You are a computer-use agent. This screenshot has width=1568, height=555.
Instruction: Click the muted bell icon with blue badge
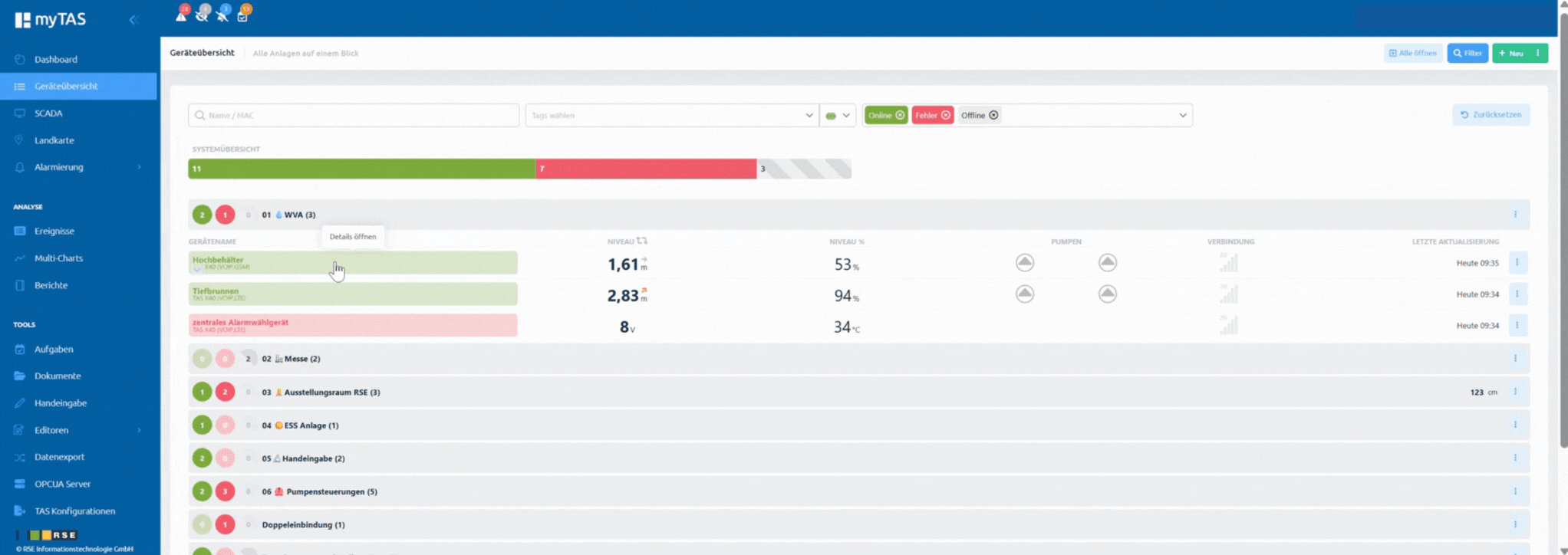[x=222, y=15]
